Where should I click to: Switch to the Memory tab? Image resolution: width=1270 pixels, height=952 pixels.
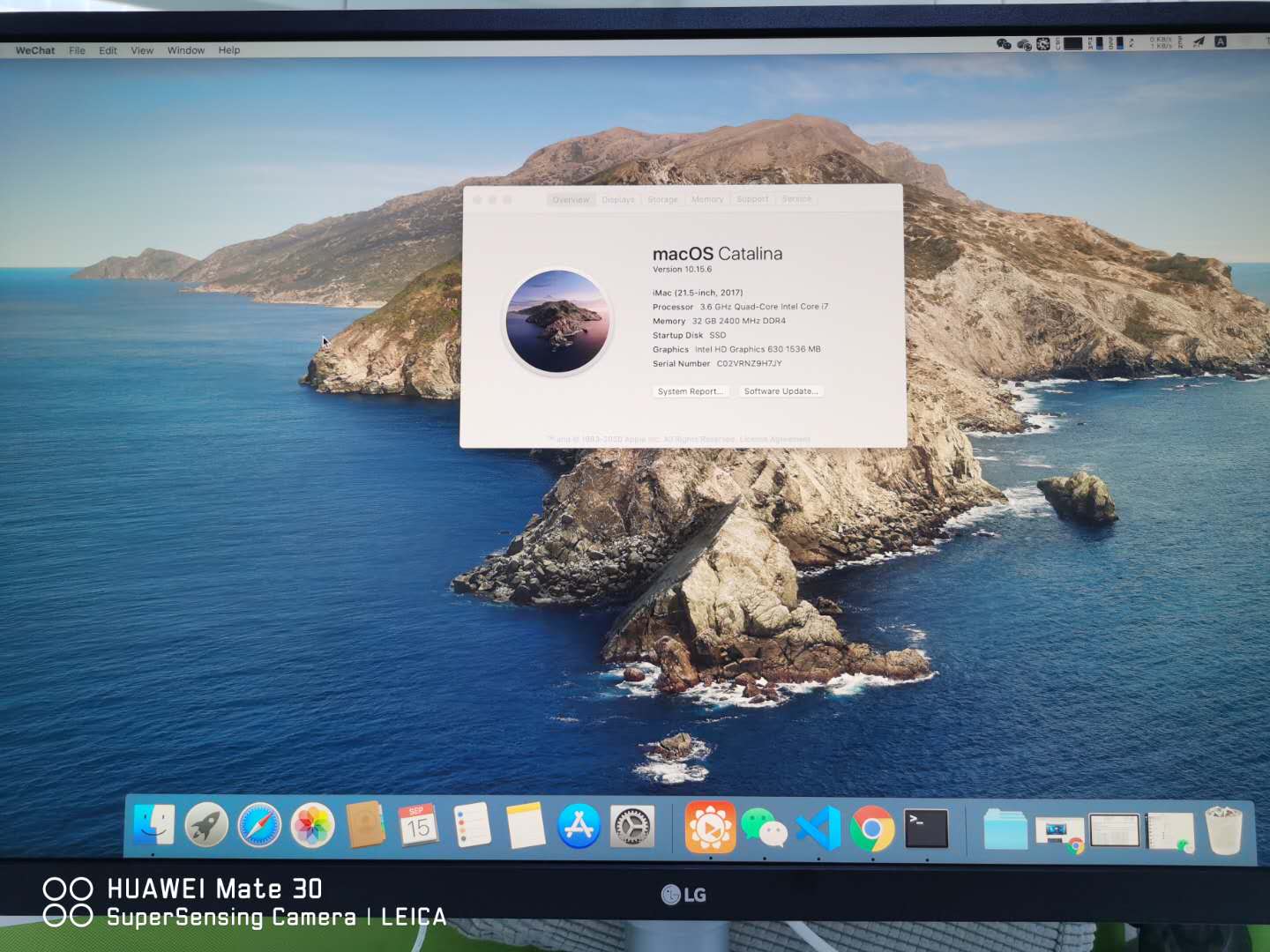(707, 200)
